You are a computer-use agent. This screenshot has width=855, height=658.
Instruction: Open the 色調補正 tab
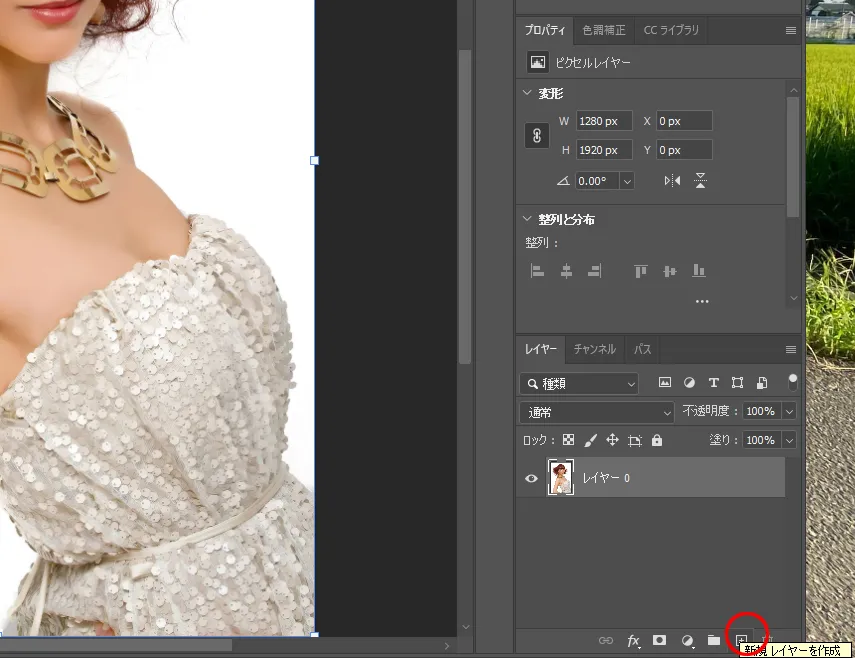[604, 30]
